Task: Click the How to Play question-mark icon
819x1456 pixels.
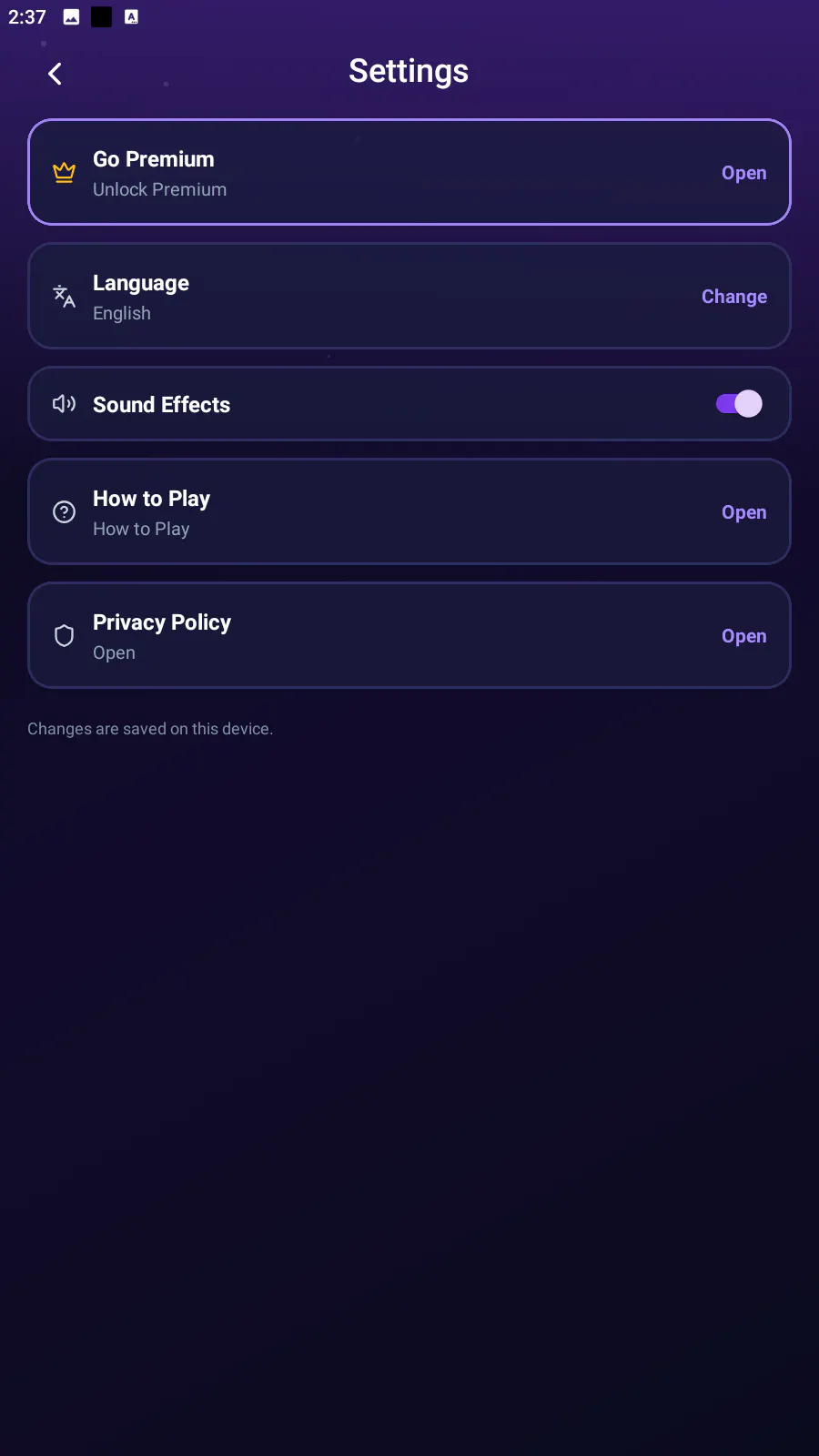Action: point(64,511)
